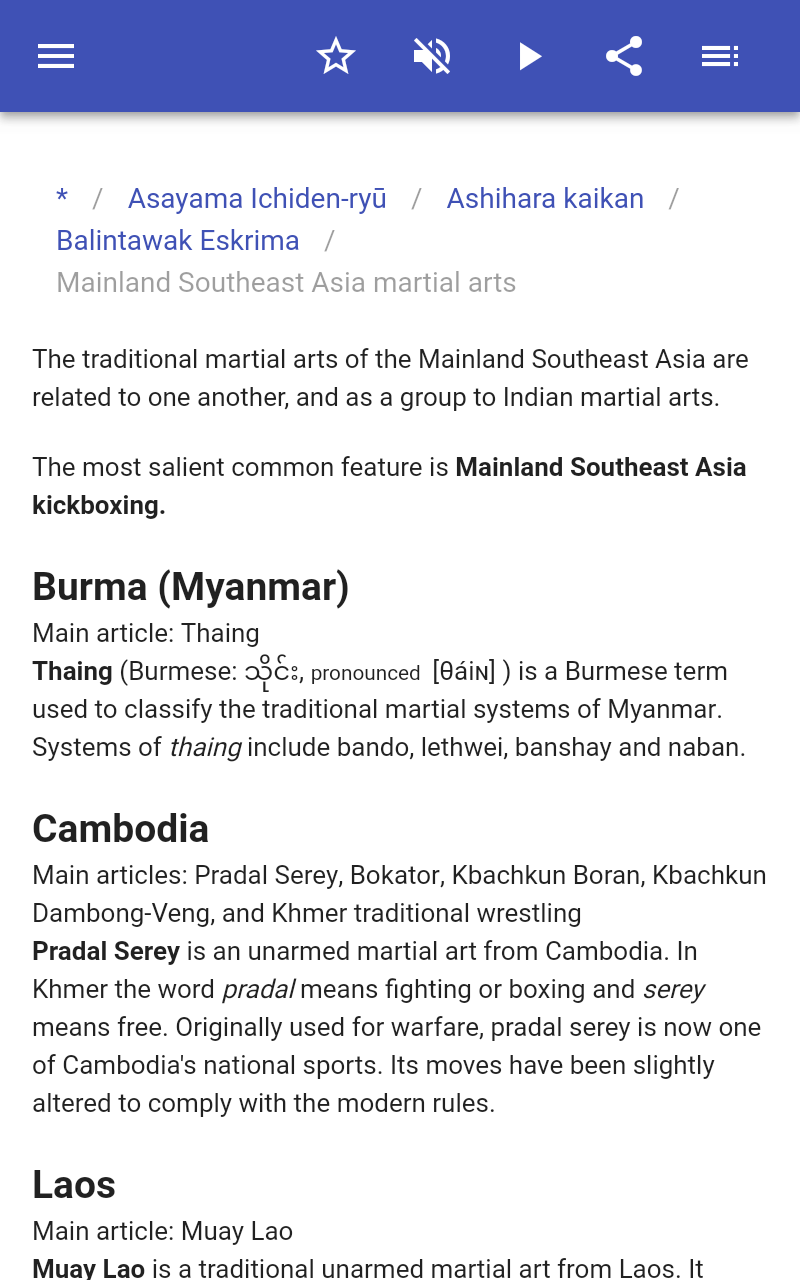The width and height of the screenshot is (800, 1280).
Task: Click the 'Main article: Thaing' note
Action: [146, 633]
